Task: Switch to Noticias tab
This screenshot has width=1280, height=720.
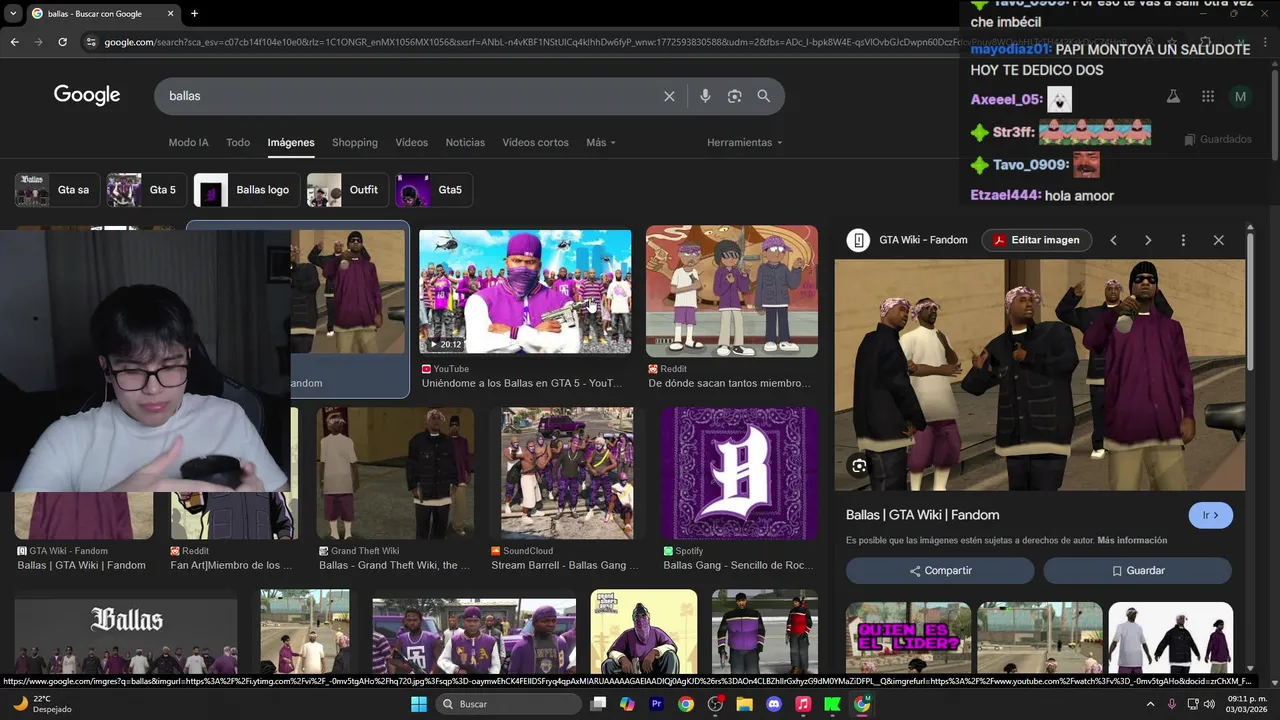Action: coord(465,143)
